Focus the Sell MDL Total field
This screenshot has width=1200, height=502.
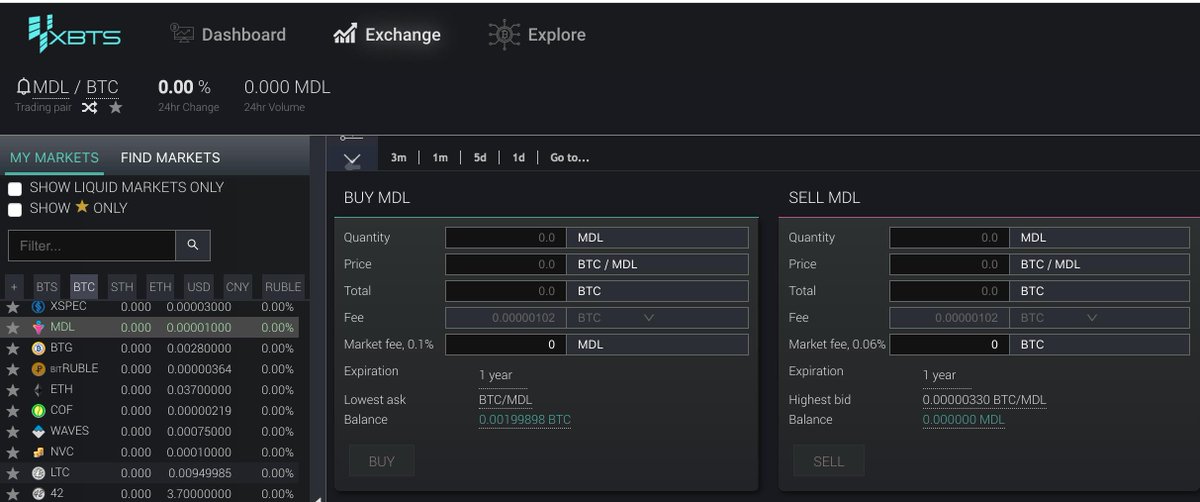[x=949, y=291]
